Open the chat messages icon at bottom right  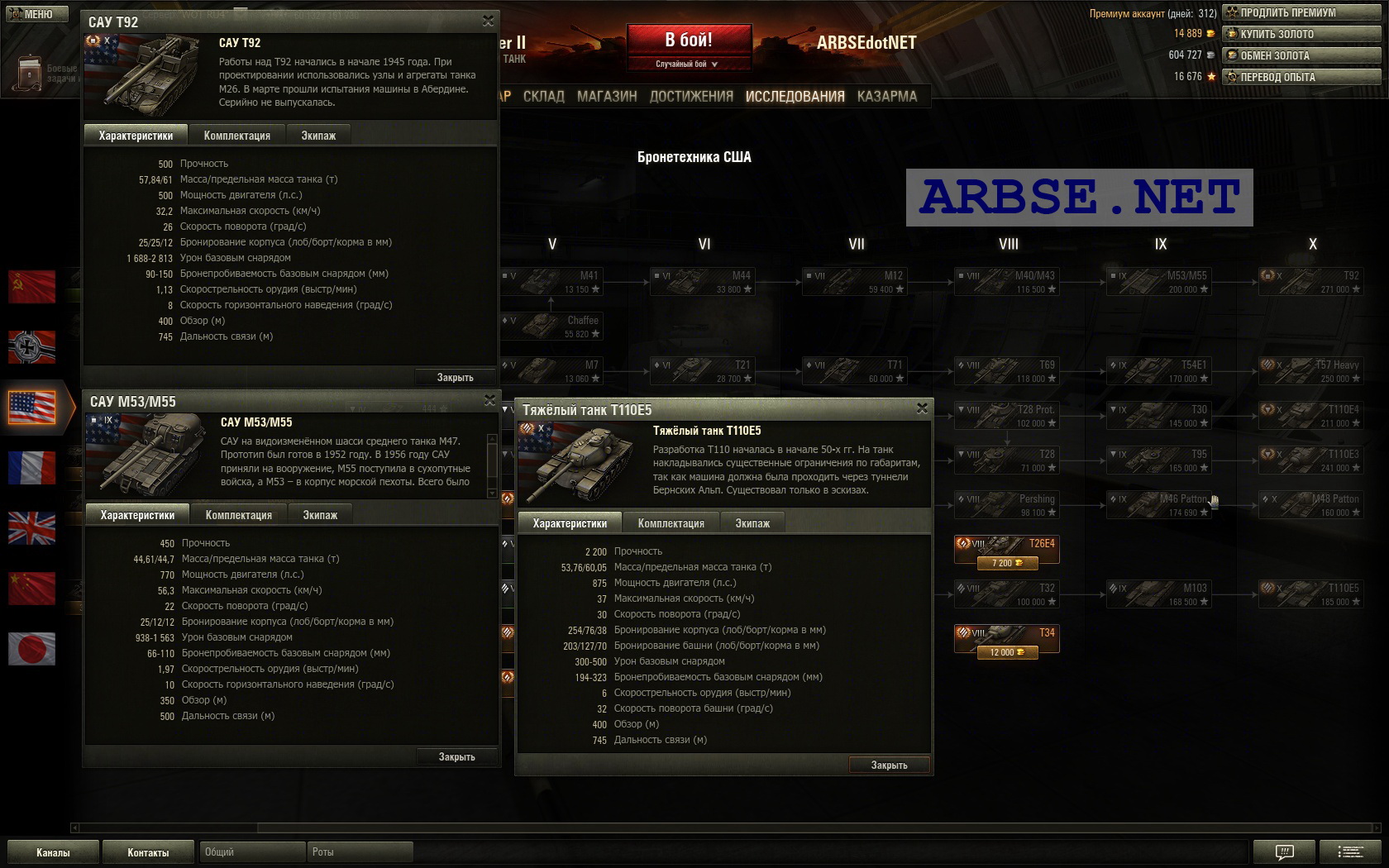1284,851
